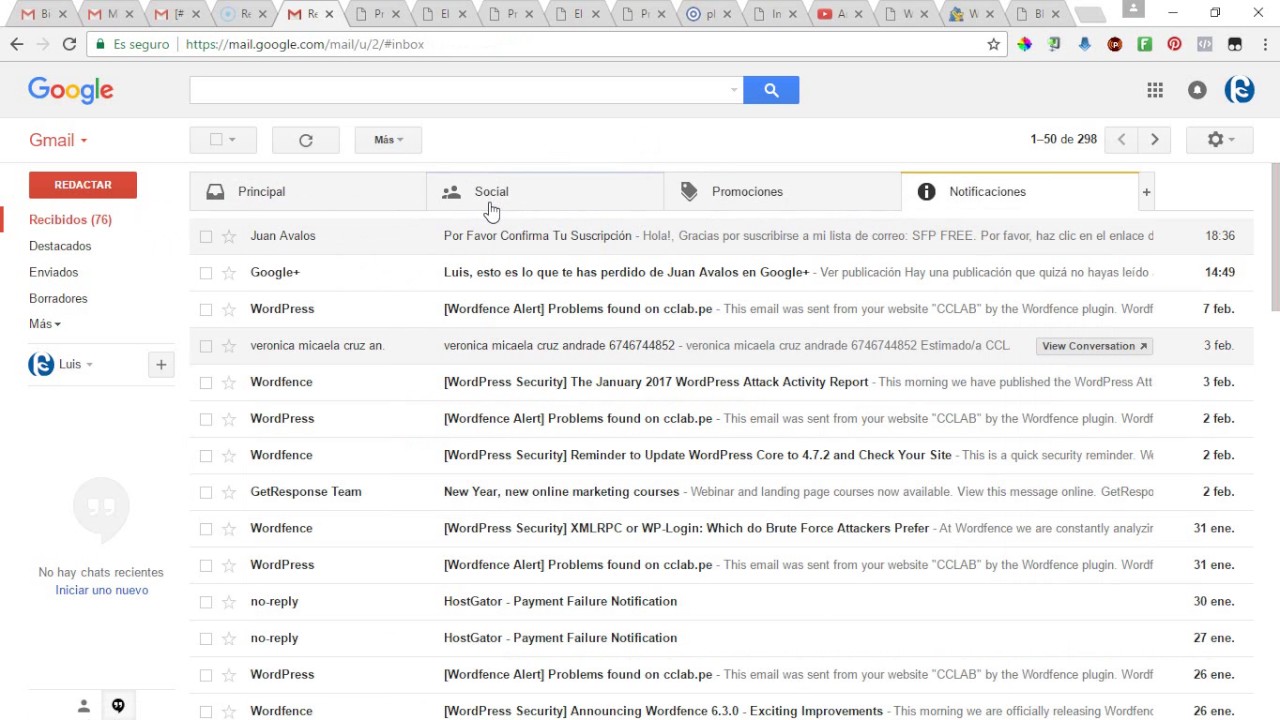Viewport: 1280px width, 720px height.
Task: Refresh the inbox message list
Action: click(x=306, y=140)
